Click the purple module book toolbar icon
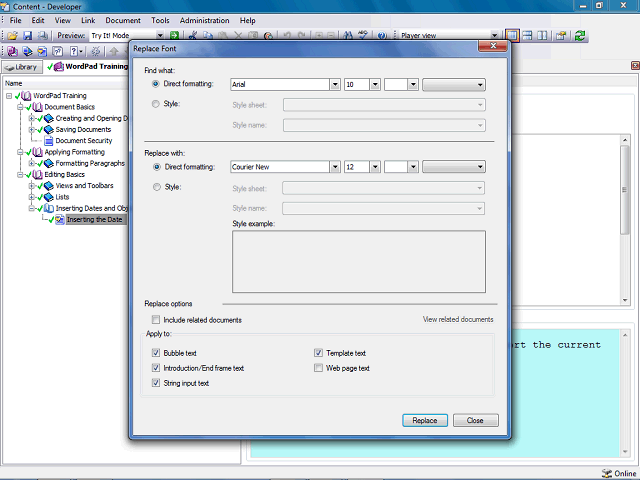 [12, 51]
